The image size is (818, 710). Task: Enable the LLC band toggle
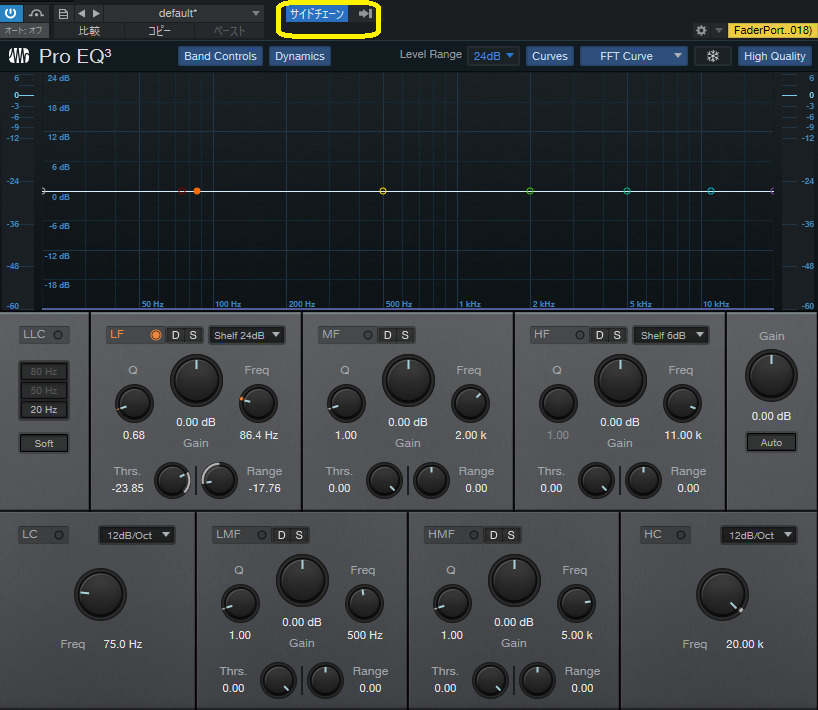(x=60, y=334)
